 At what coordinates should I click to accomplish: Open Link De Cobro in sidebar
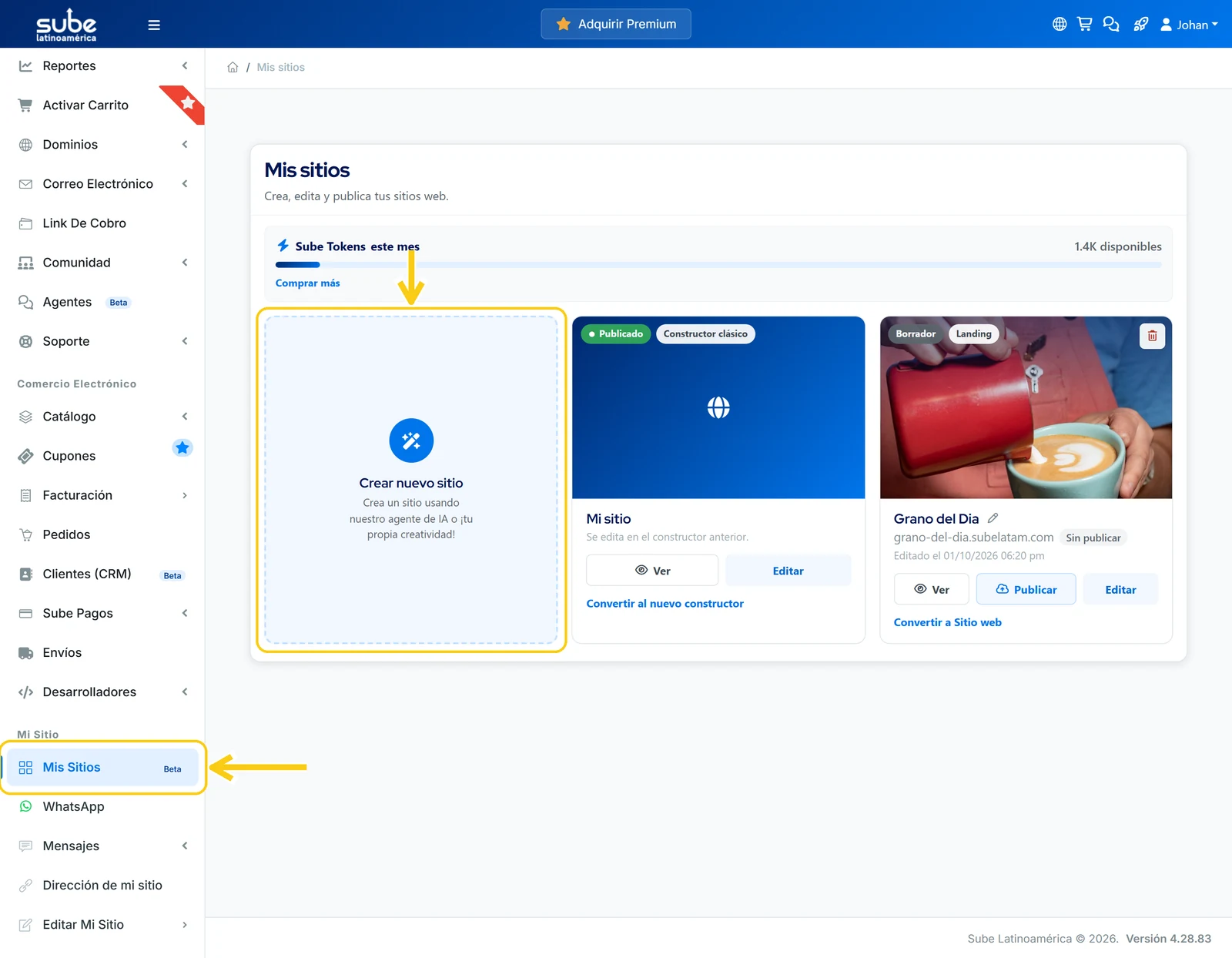(x=102, y=223)
